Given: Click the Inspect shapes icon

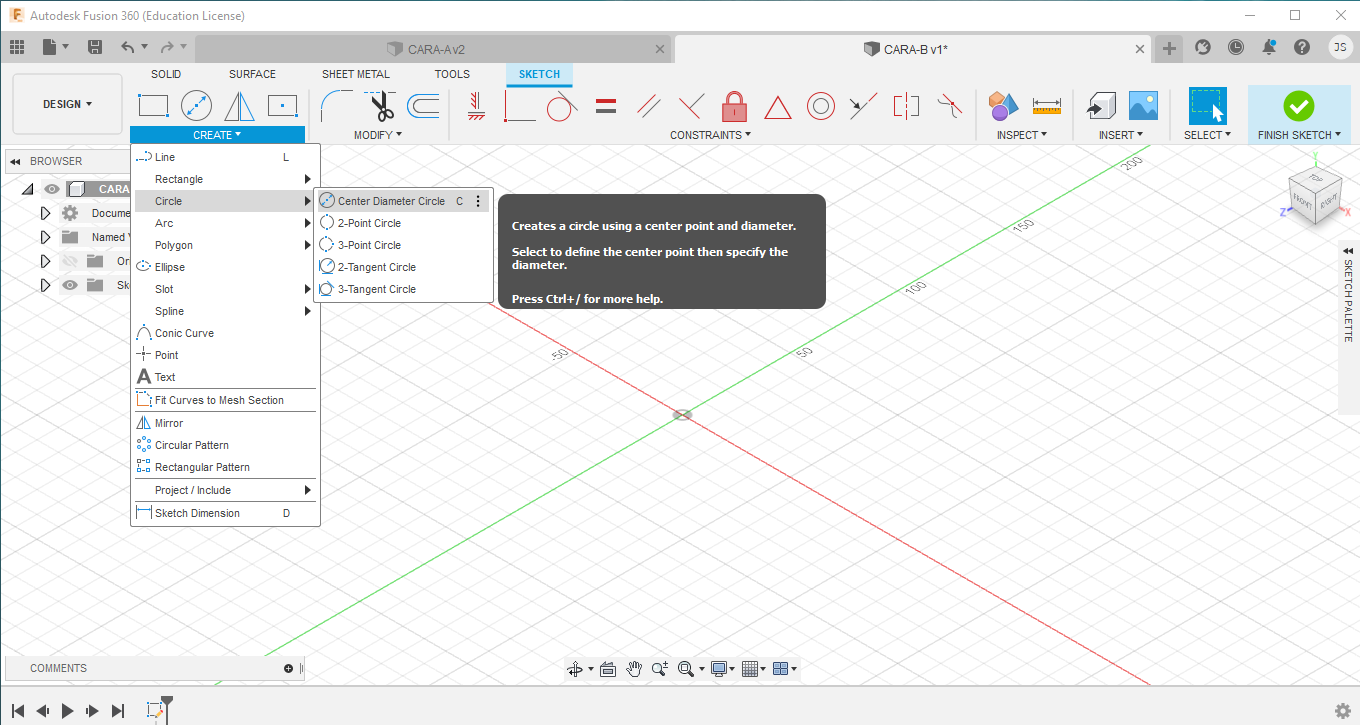Looking at the screenshot, I should (x=1003, y=105).
